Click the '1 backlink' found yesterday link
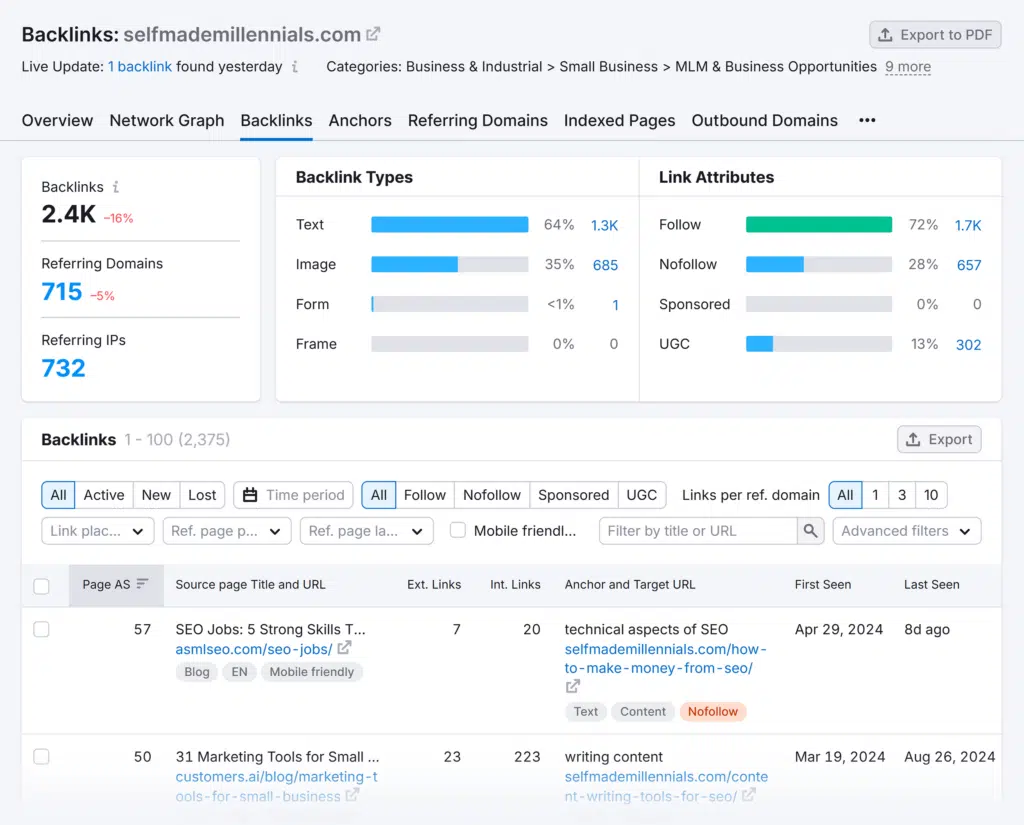The image size is (1024, 825). [140, 67]
